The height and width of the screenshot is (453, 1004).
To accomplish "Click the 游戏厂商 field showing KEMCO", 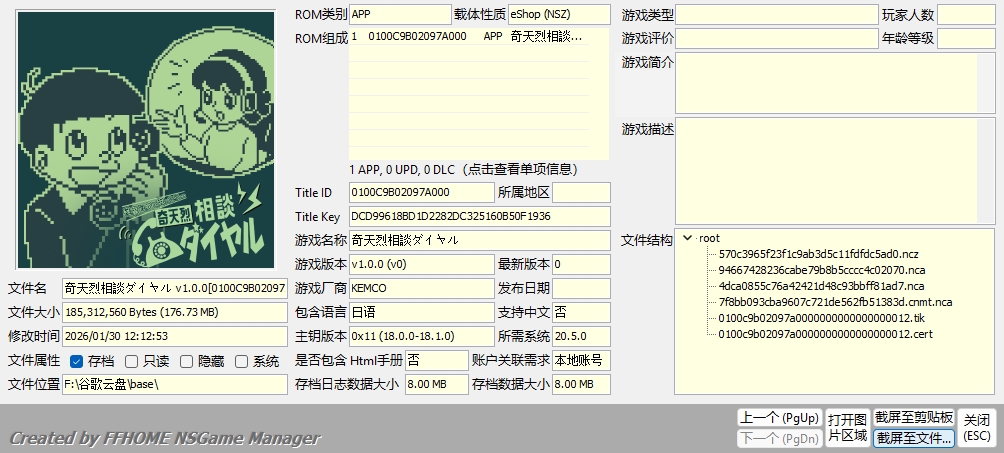I will pos(422,288).
